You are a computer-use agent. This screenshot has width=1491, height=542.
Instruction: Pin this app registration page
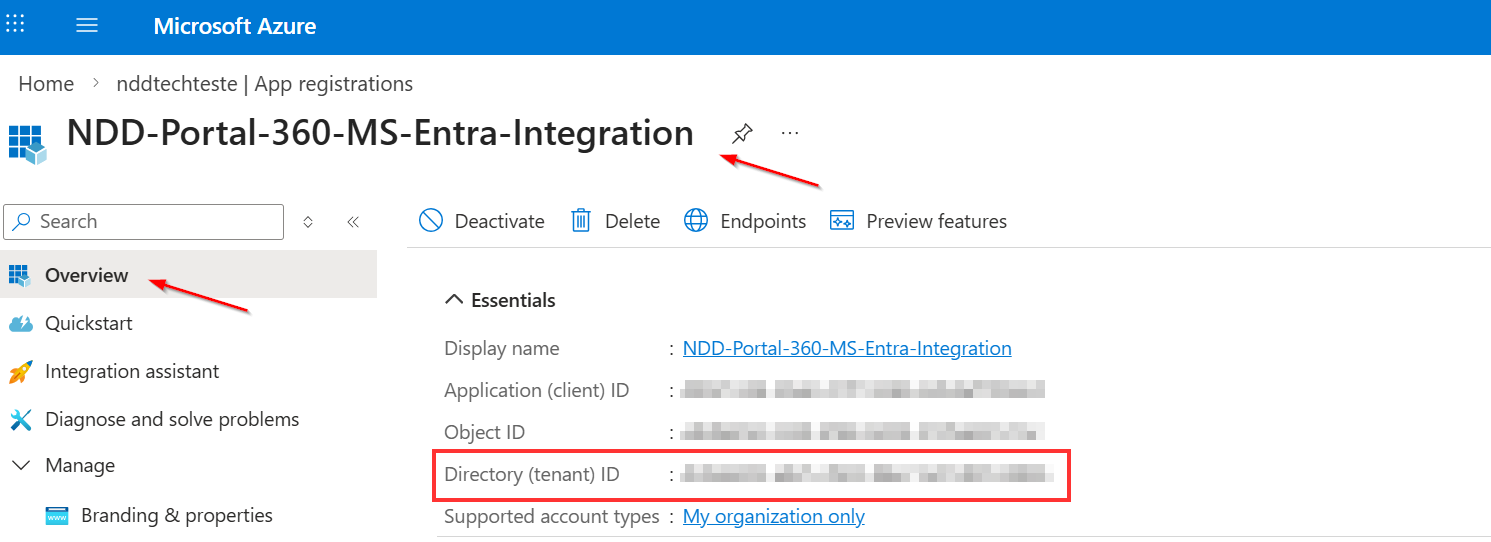click(741, 133)
